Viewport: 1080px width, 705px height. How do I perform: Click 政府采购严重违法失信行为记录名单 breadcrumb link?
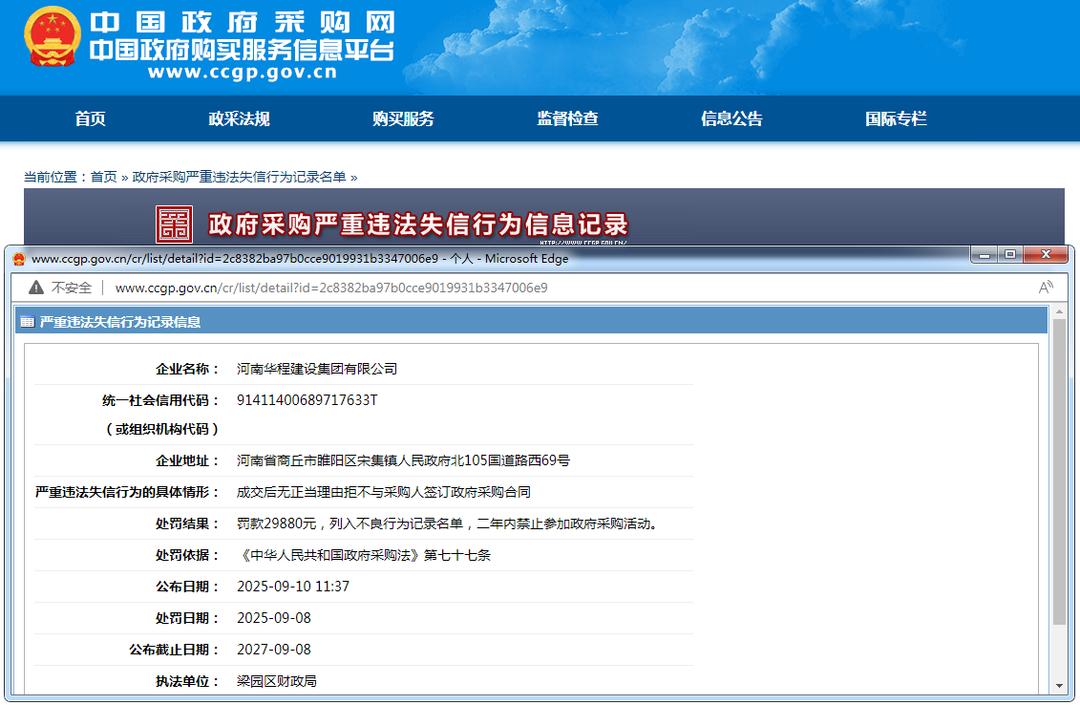coord(239,177)
